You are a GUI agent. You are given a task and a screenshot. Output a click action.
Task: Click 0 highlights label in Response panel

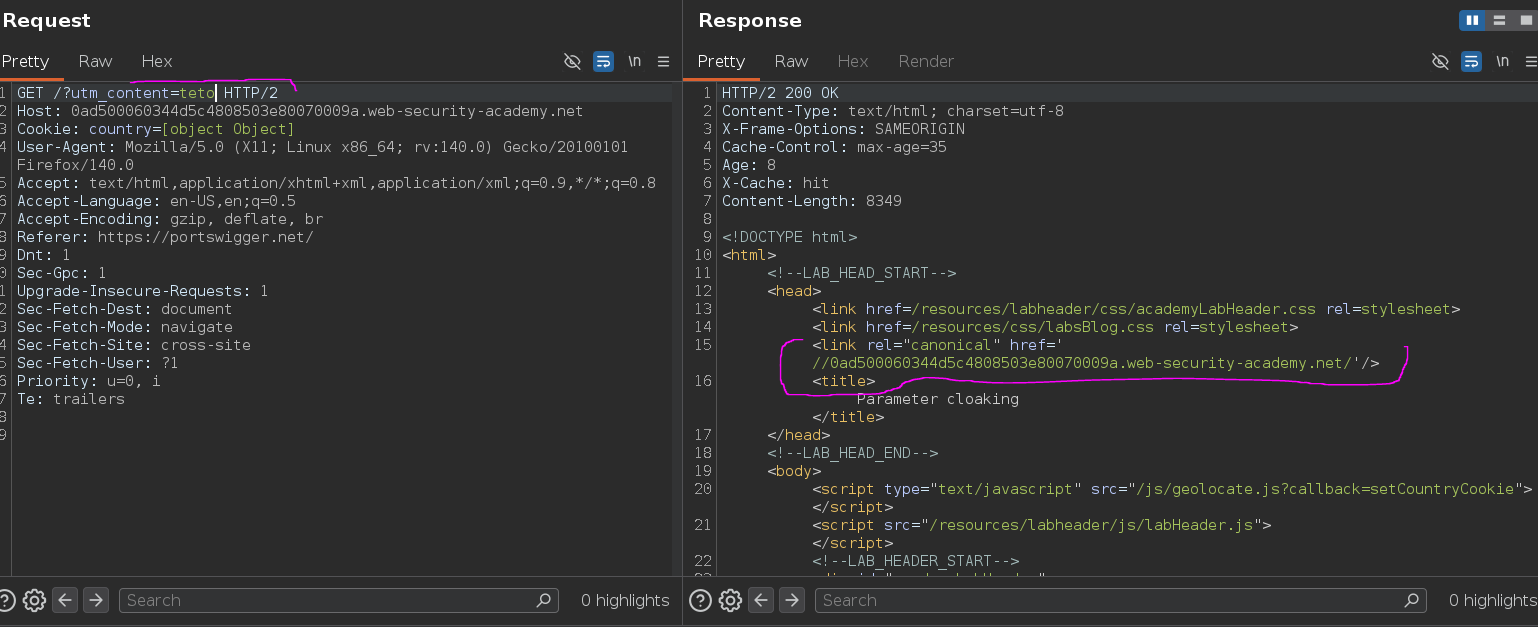pos(1493,600)
